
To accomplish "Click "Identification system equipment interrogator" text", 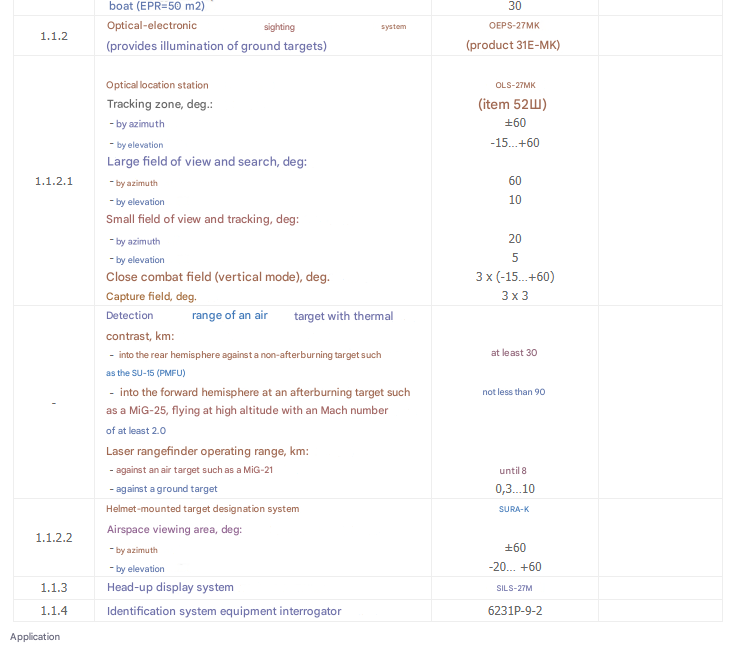I will coord(224,611).
